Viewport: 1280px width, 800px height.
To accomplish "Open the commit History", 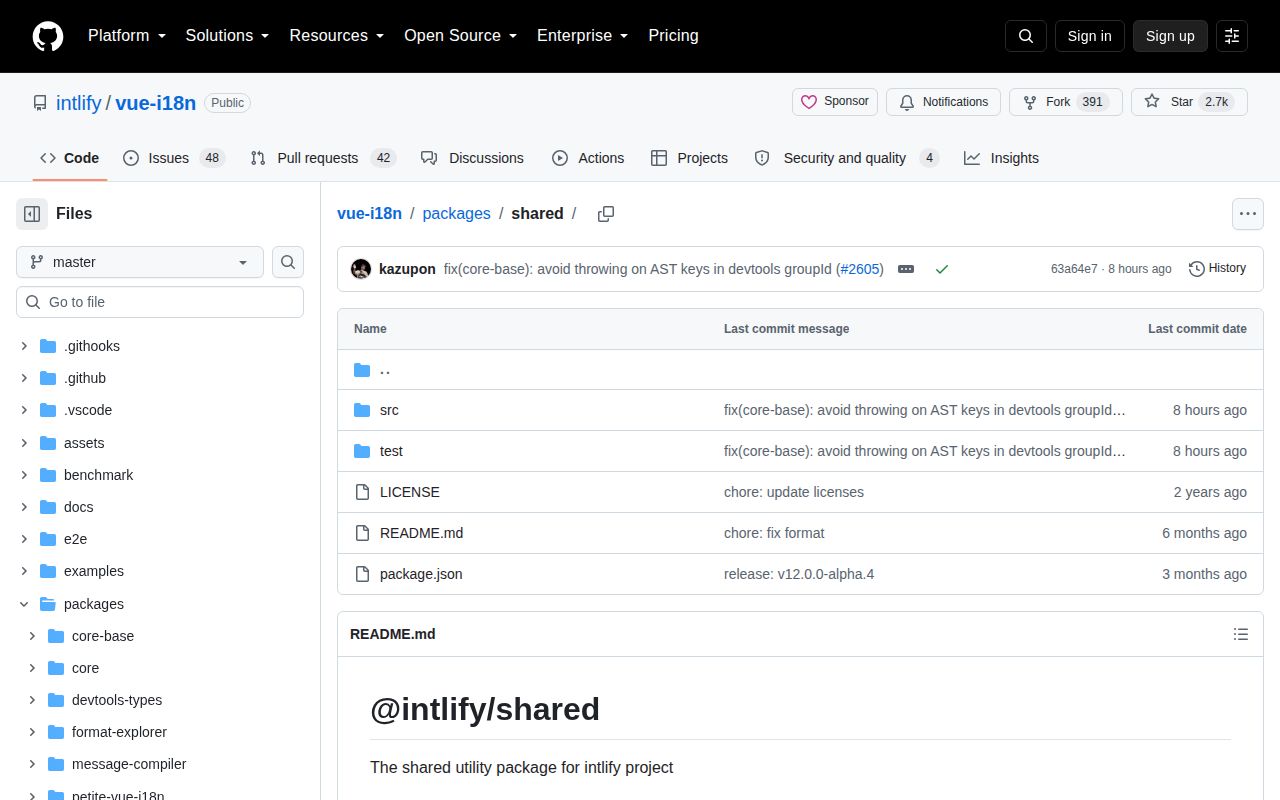I will point(1217,268).
